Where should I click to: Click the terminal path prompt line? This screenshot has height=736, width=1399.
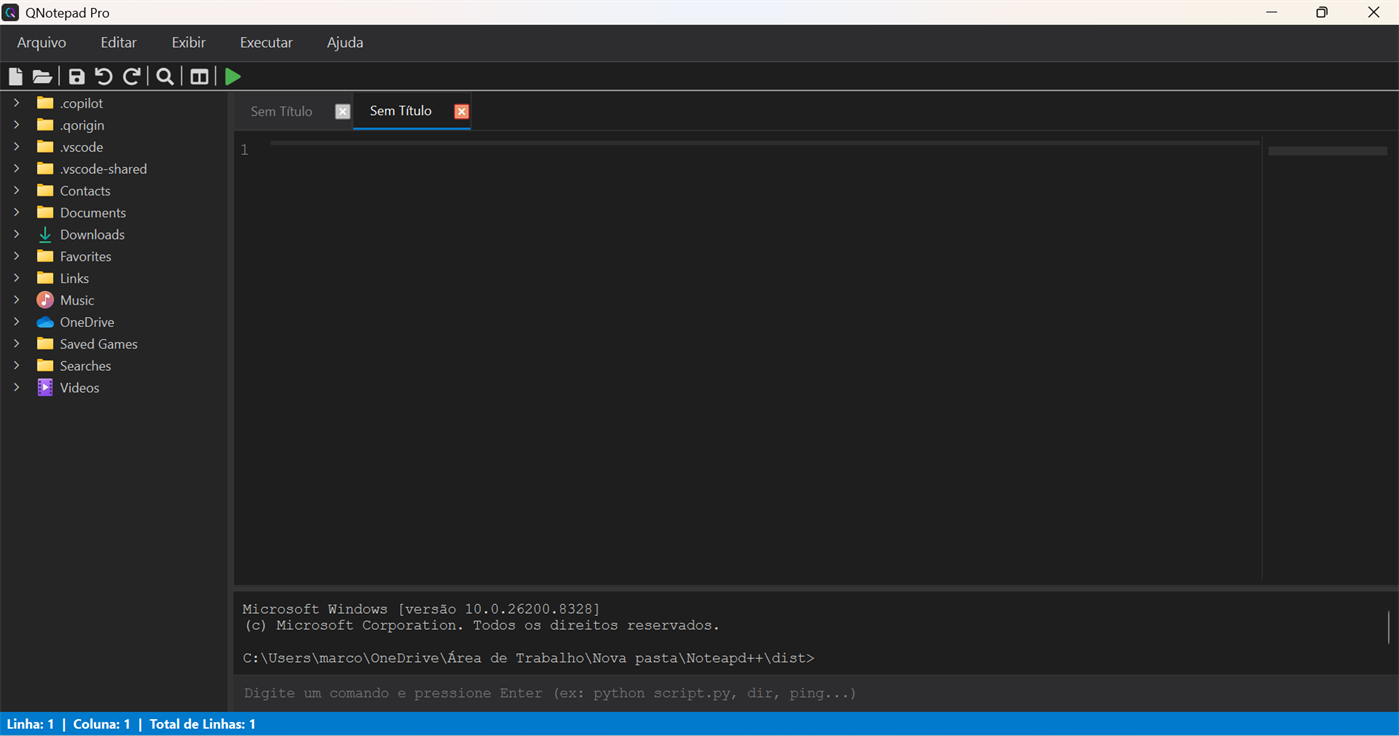point(529,658)
